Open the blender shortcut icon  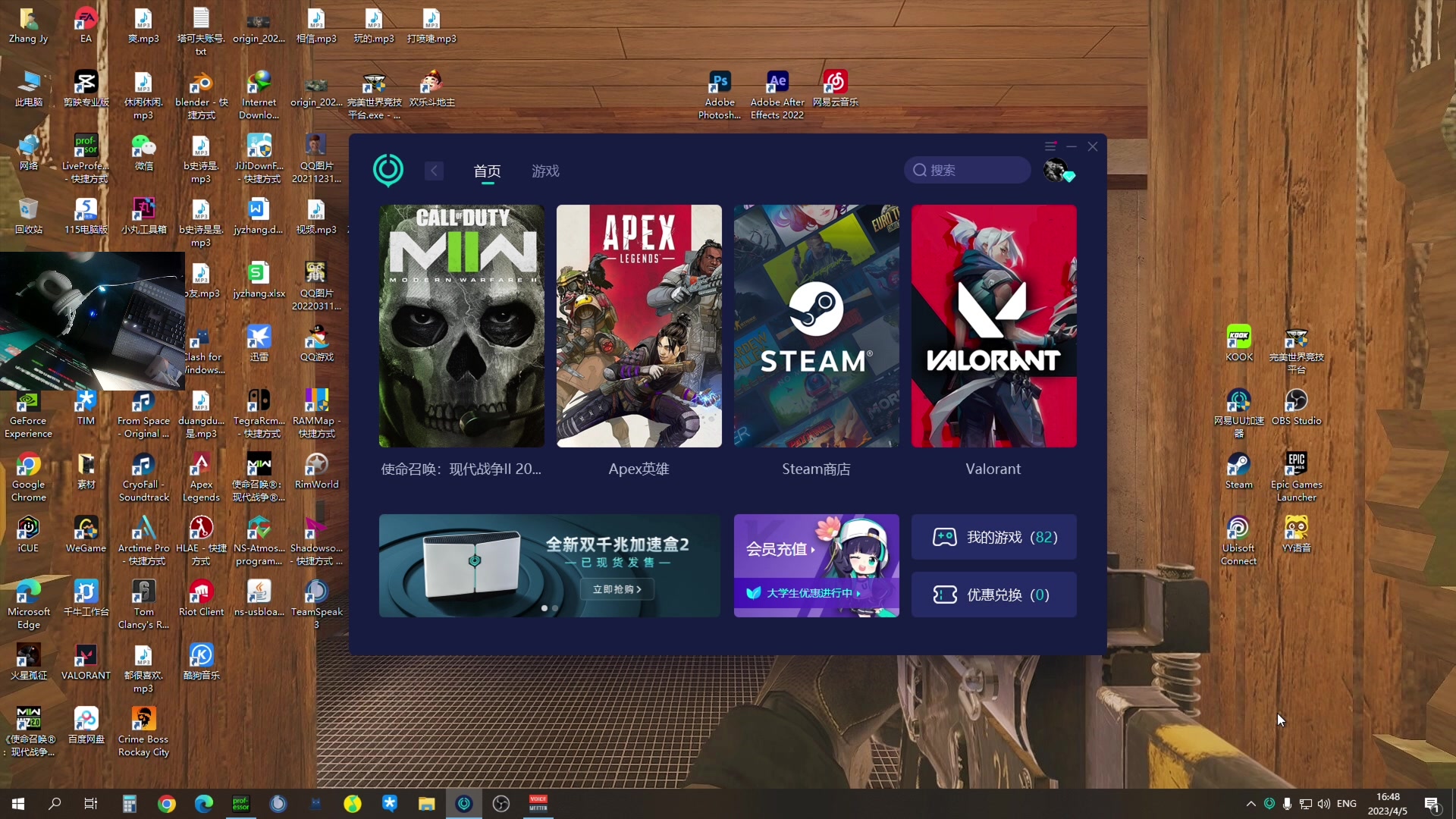tap(201, 95)
